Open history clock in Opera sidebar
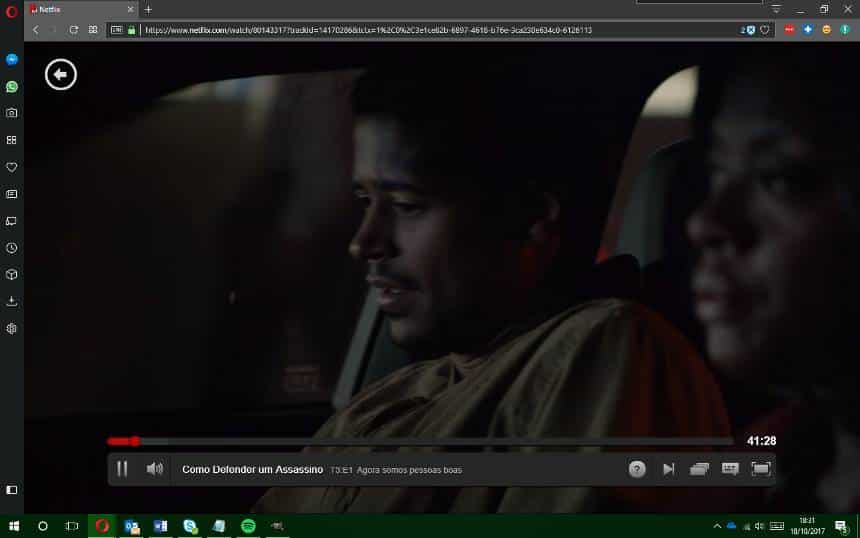 pyautogui.click(x=12, y=248)
